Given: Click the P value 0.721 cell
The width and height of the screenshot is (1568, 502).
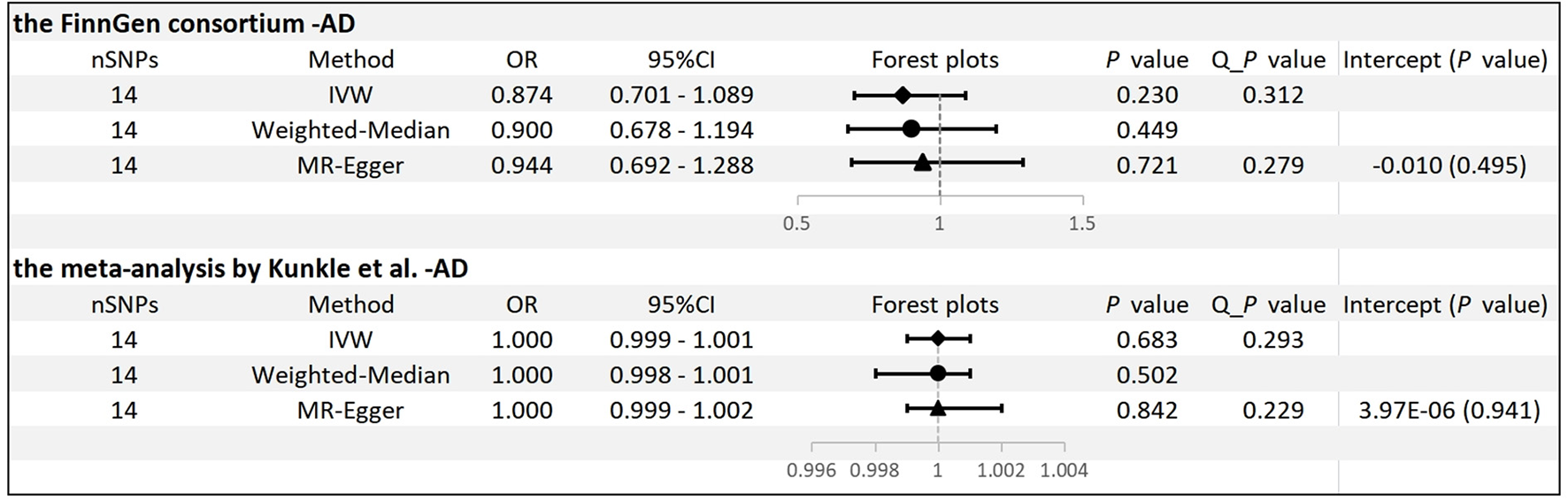Looking at the screenshot, I should 1147,166.
